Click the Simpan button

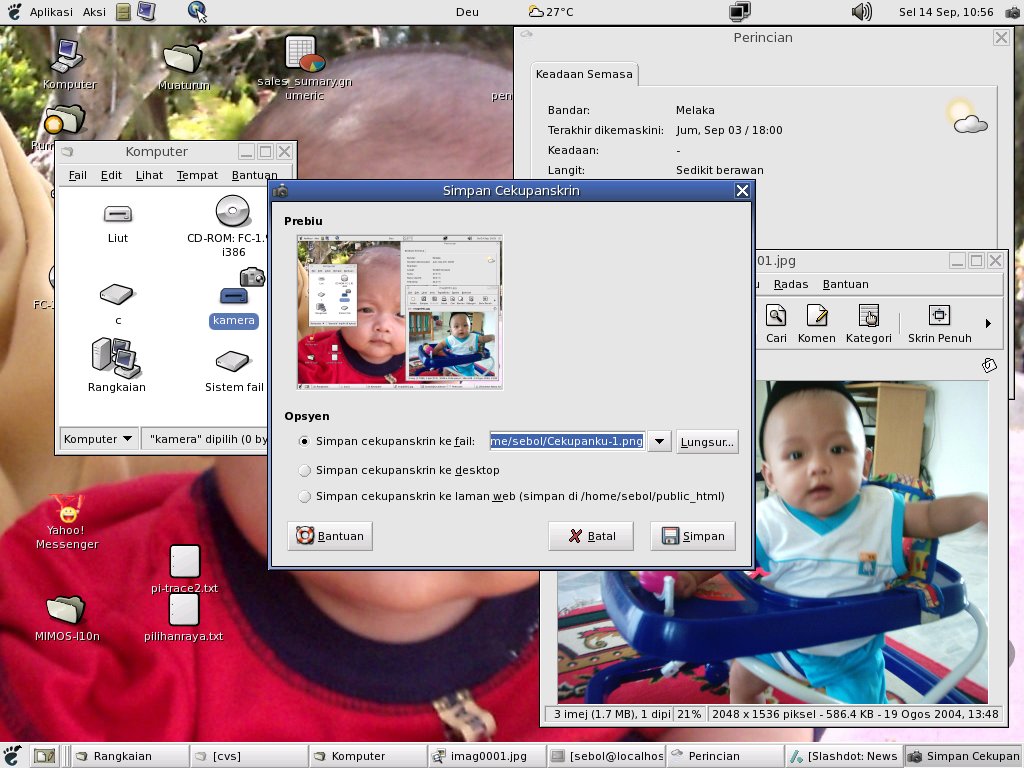[693, 536]
